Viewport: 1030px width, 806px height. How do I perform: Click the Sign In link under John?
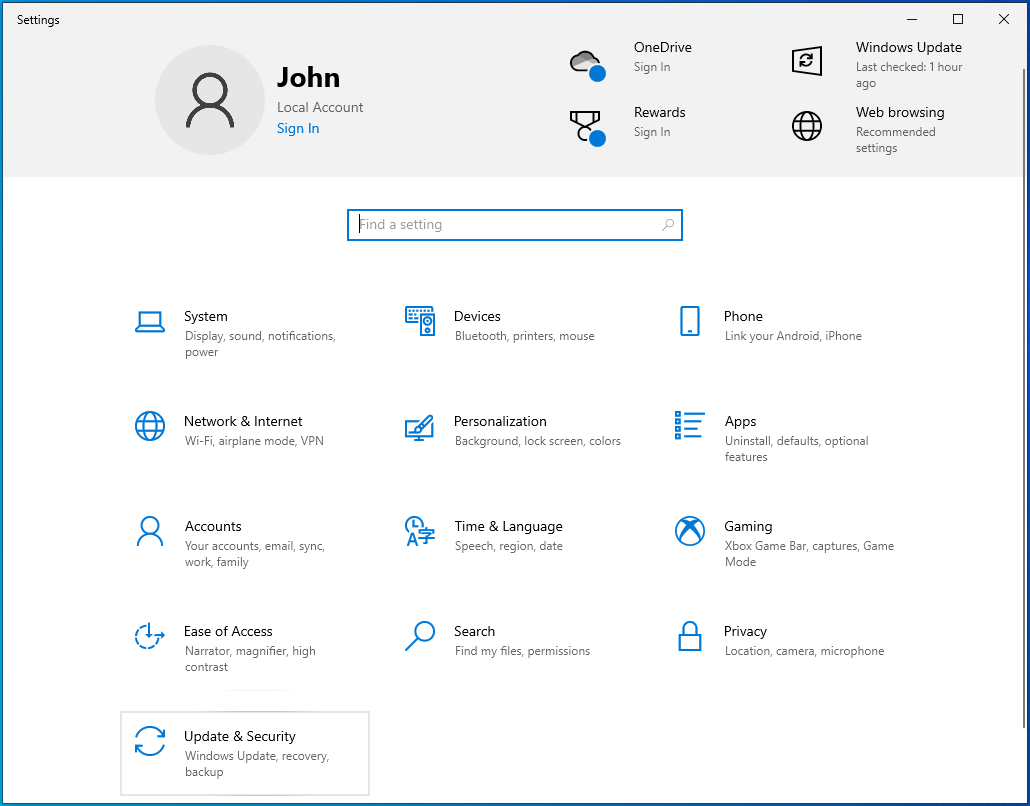[x=298, y=128]
